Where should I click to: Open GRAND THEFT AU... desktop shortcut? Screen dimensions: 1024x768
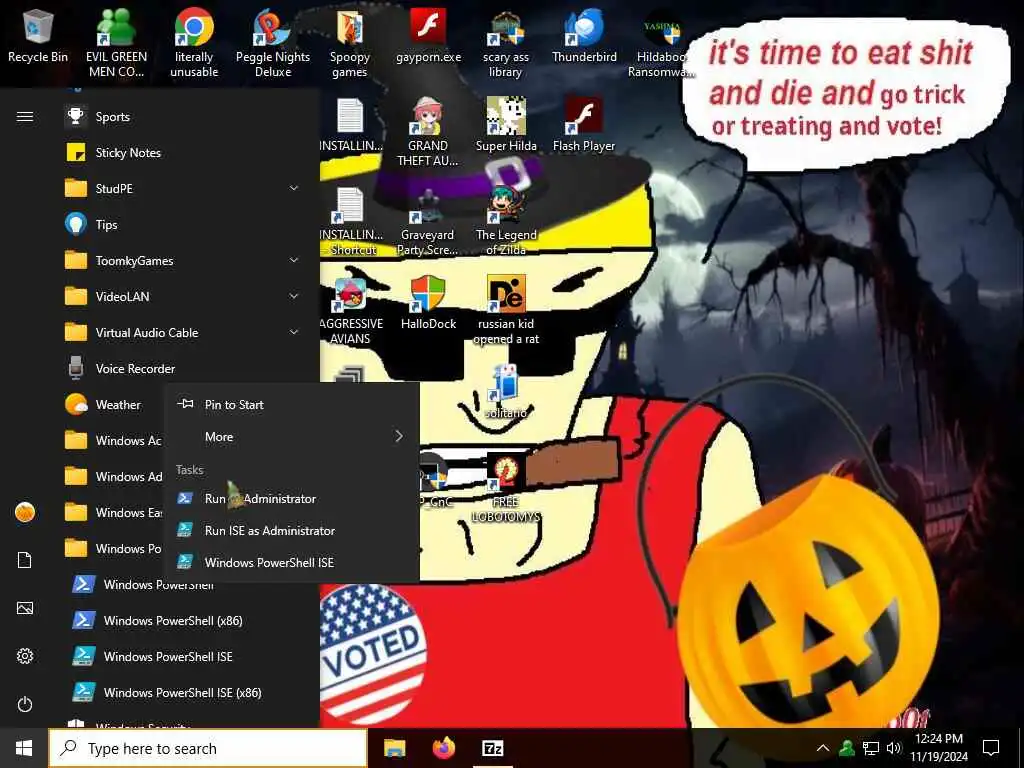[x=428, y=132]
